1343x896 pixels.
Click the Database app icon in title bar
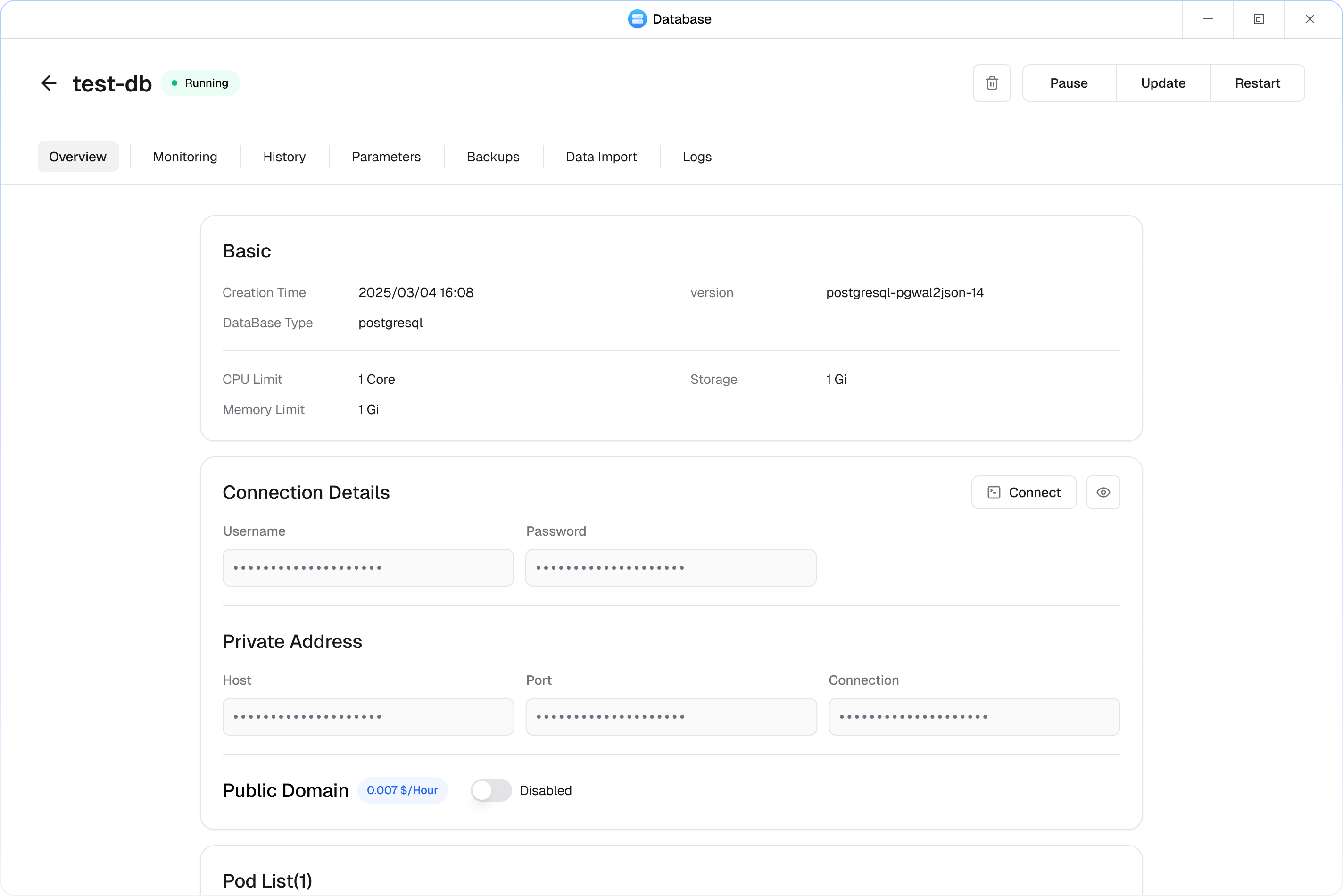pyautogui.click(x=637, y=19)
